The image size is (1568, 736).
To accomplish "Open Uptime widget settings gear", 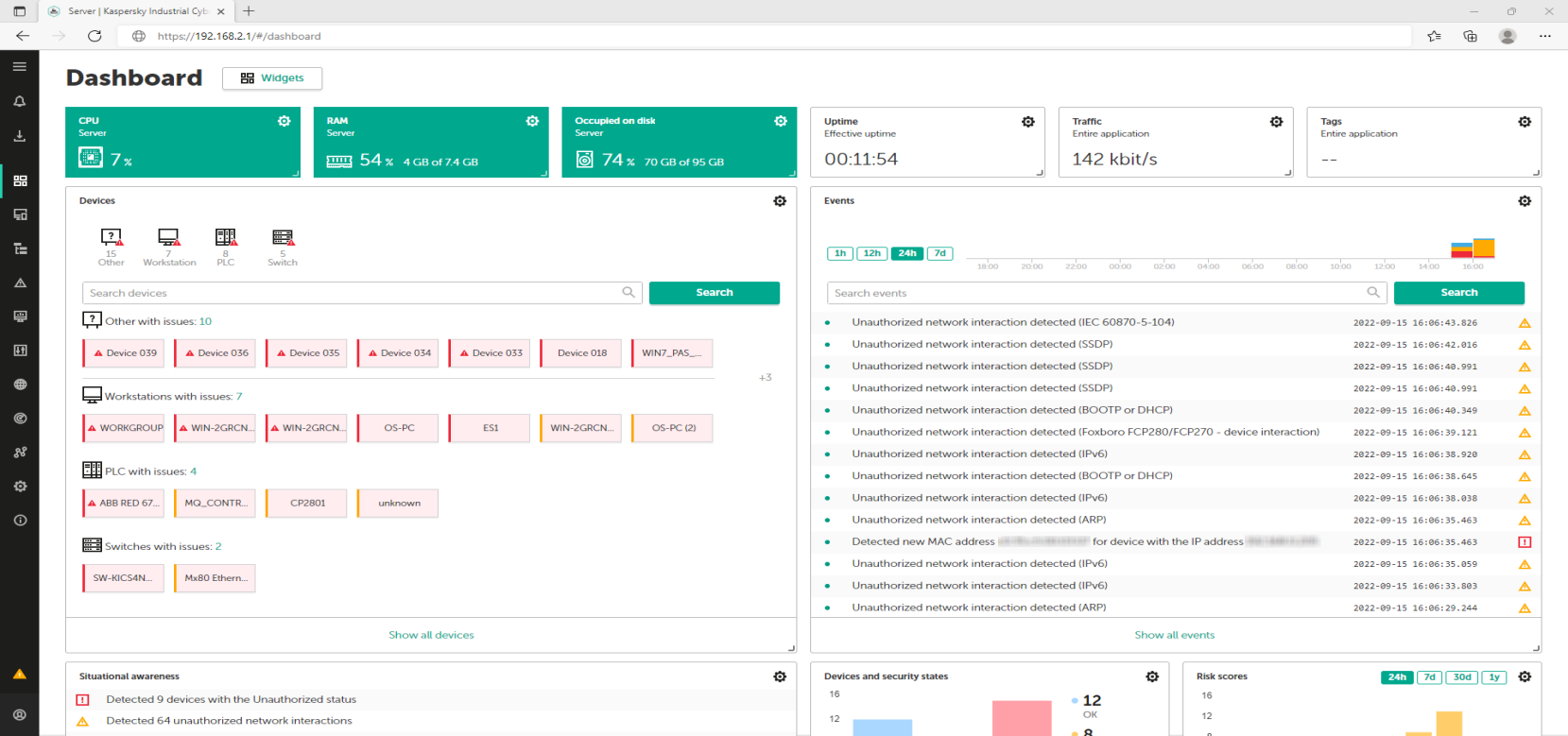I will [x=1028, y=122].
